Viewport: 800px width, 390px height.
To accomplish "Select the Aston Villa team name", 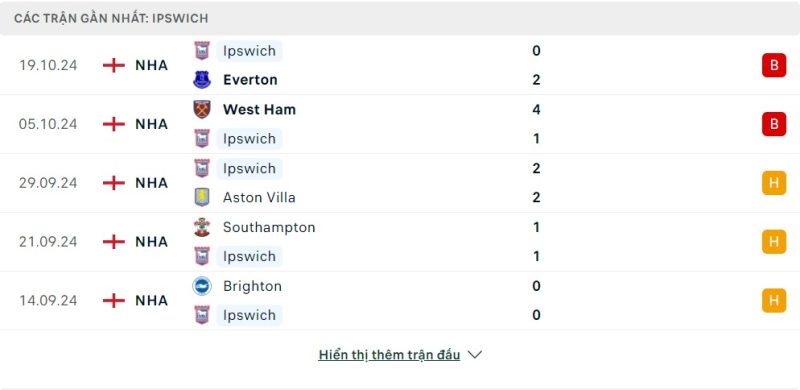I will click(259, 198).
